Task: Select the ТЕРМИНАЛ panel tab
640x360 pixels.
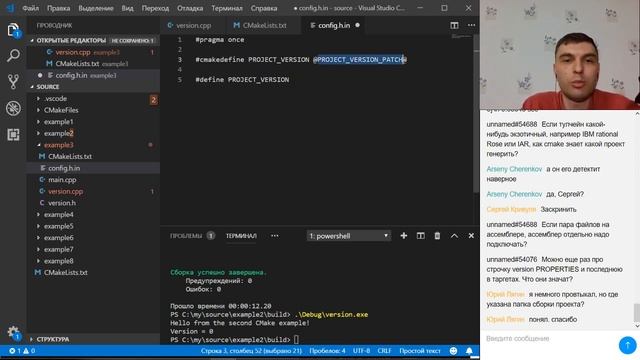Action: coord(241,236)
